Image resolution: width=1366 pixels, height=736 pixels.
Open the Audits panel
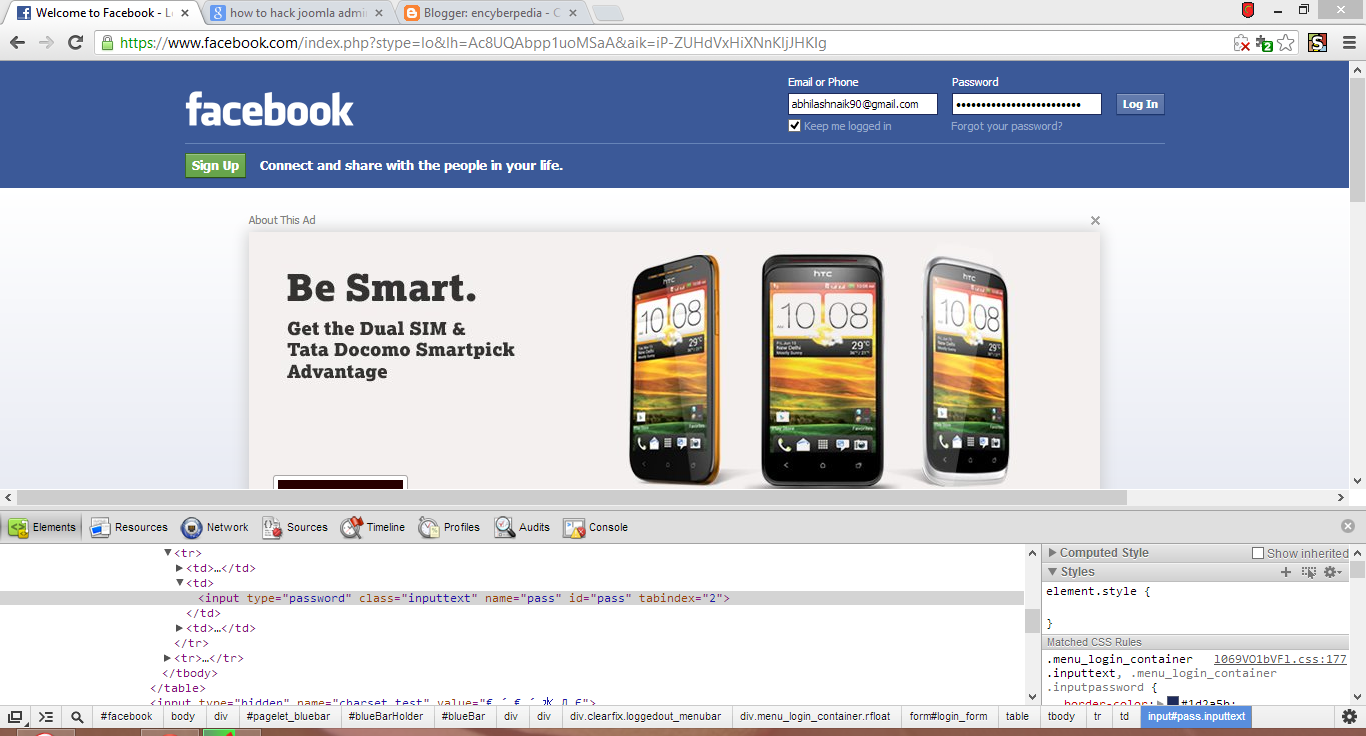(x=522, y=527)
